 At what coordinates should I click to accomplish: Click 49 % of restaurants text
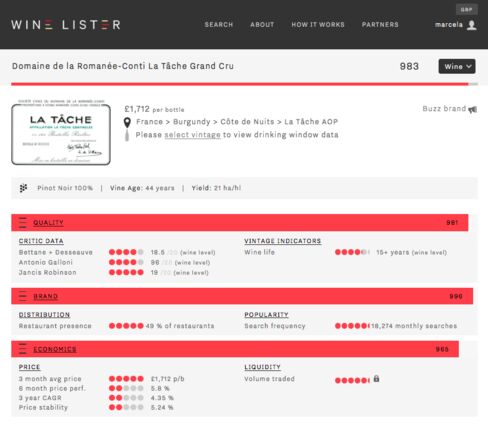pos(180,326)
